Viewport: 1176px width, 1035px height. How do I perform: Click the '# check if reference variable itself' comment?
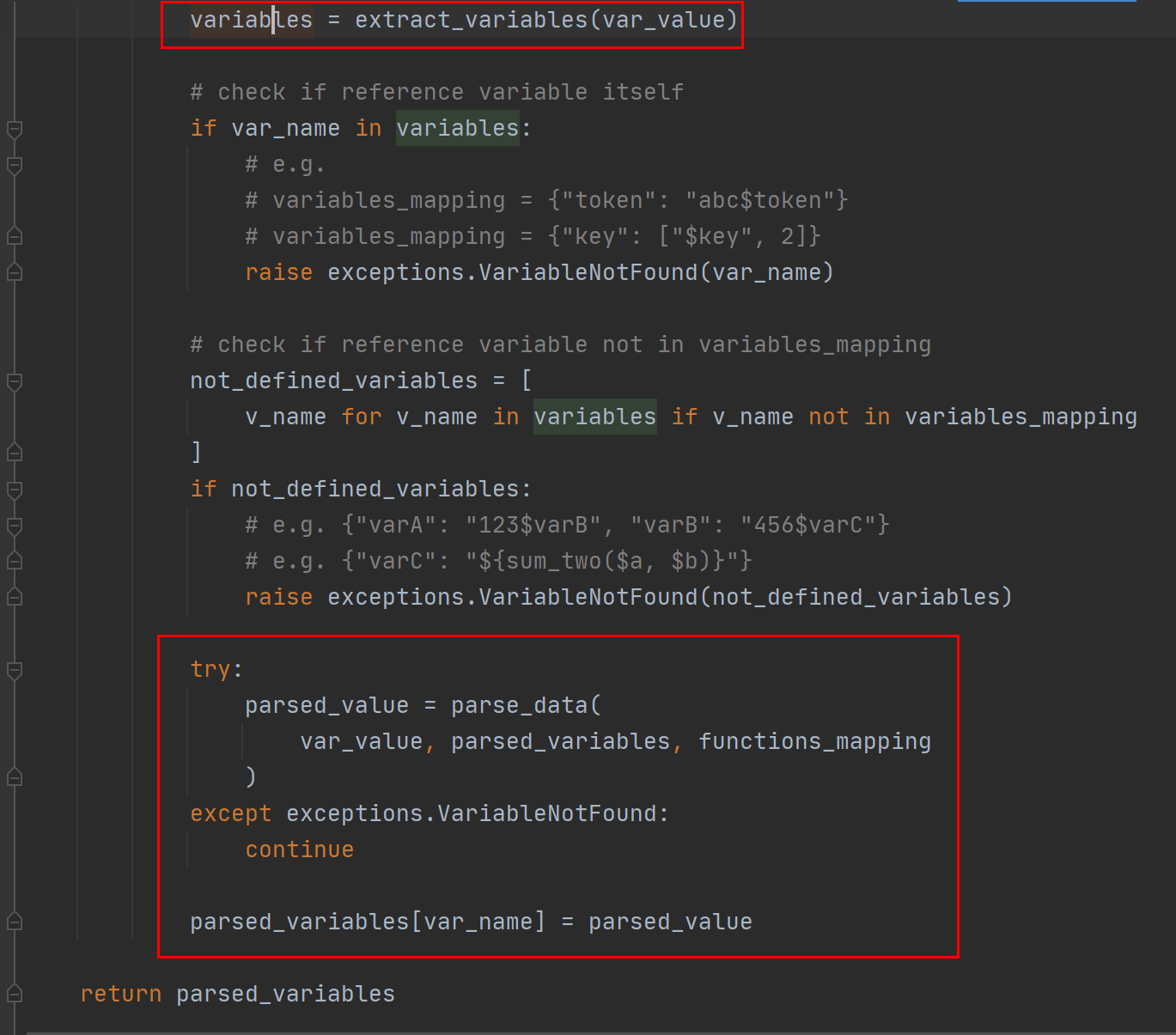click(437, 92)
